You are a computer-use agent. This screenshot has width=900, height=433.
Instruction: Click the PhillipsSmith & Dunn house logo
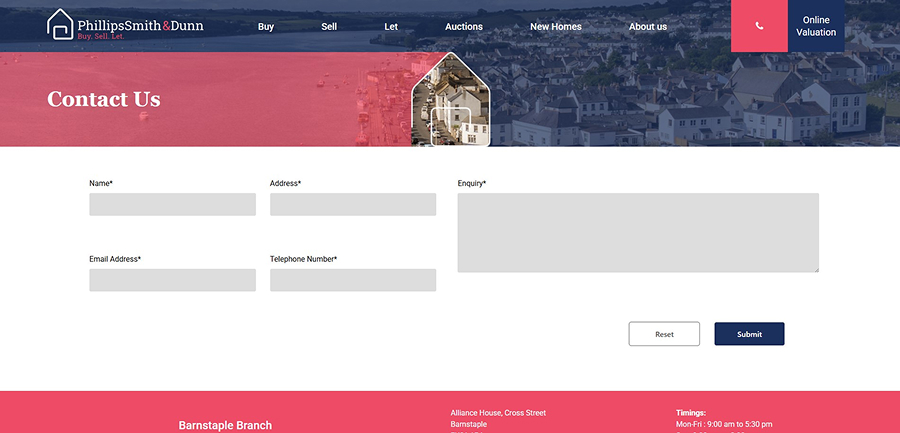click(60, 25)
